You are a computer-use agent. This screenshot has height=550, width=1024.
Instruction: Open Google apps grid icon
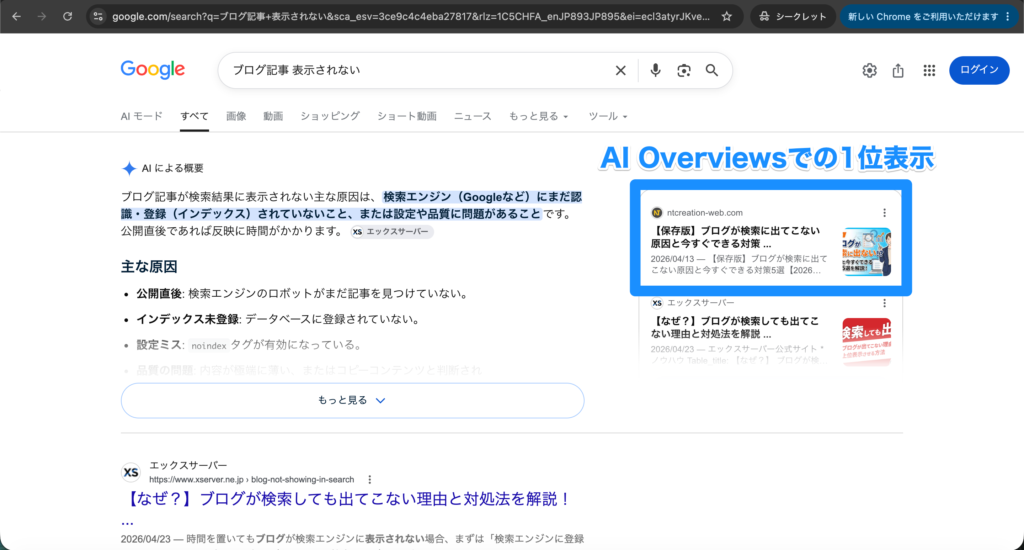tap(929, 71)
